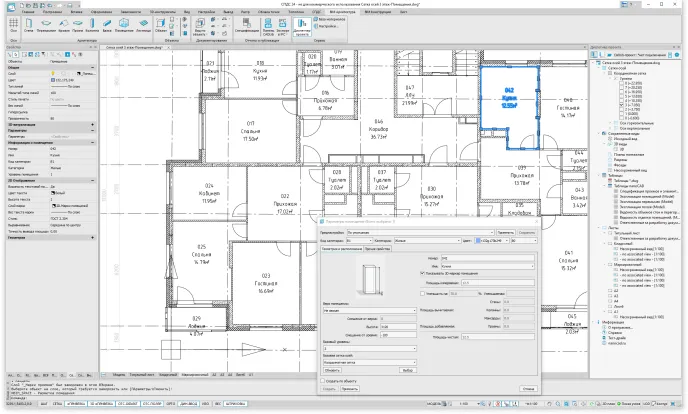The width and height of the screenshot is (688, 414).
Task: Toggle Показывать 3D-маркер помещения checkbox
Action: click(422, 273)
